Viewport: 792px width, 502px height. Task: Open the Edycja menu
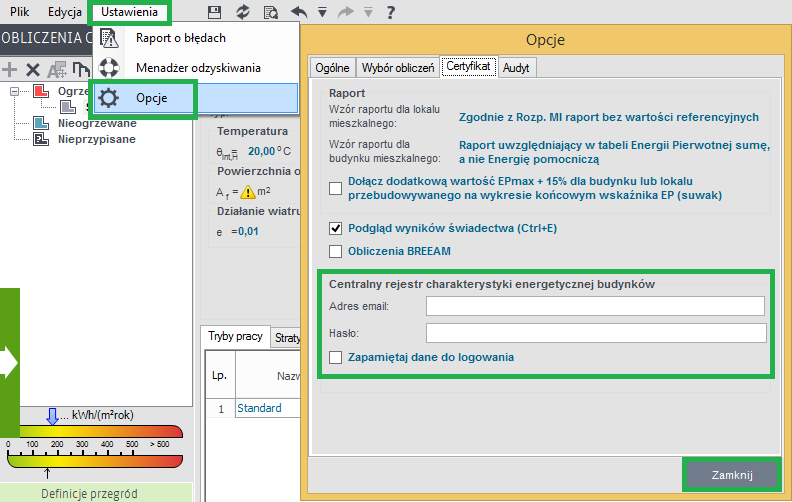click(65, 12)
